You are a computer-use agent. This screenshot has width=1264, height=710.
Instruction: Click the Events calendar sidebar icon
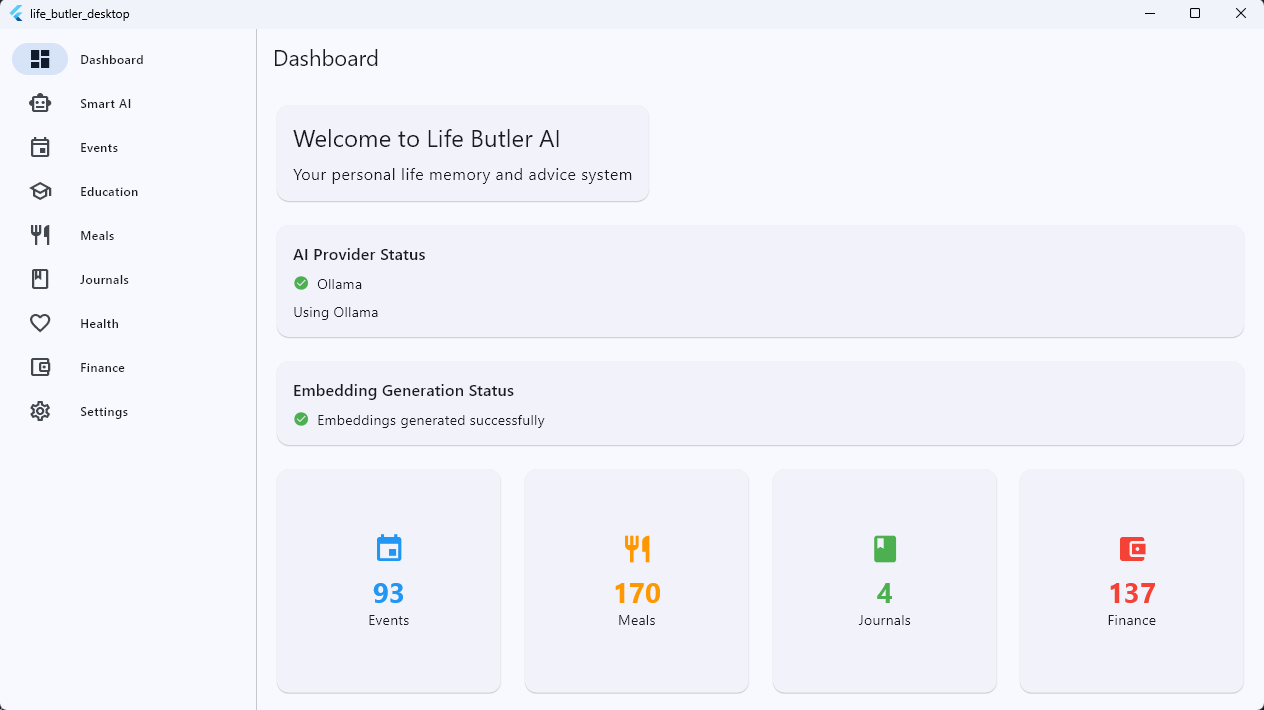[x=40, y=147]
